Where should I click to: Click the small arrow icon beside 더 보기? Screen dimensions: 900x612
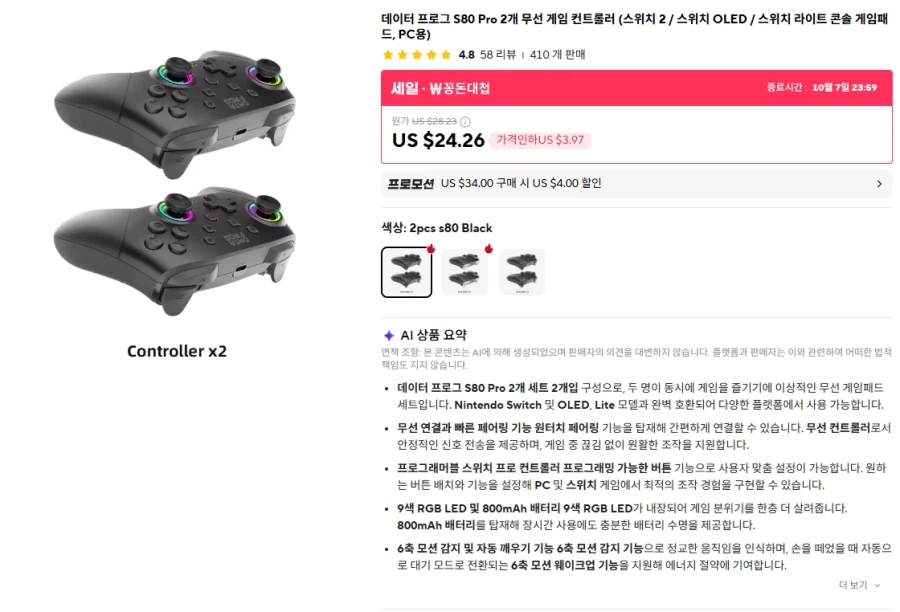click(877, 586)
